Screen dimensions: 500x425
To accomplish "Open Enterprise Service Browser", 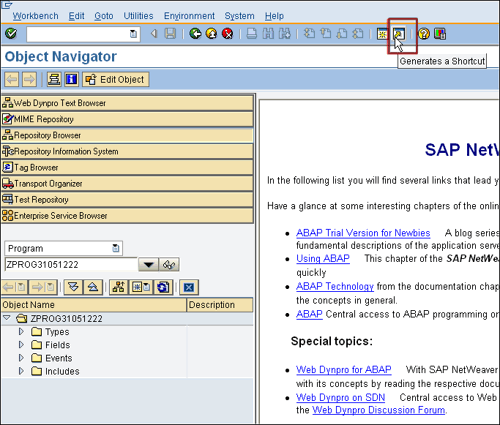I will coord(127,216).
